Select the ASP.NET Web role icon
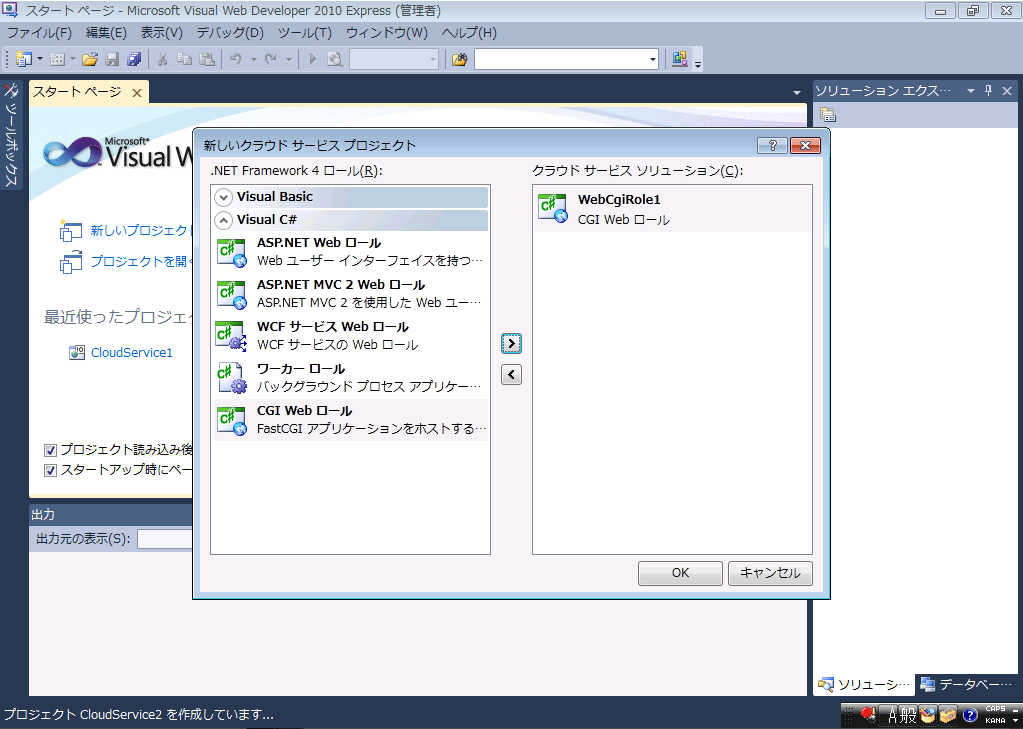The image size is (1023, 729). (231, 251)
